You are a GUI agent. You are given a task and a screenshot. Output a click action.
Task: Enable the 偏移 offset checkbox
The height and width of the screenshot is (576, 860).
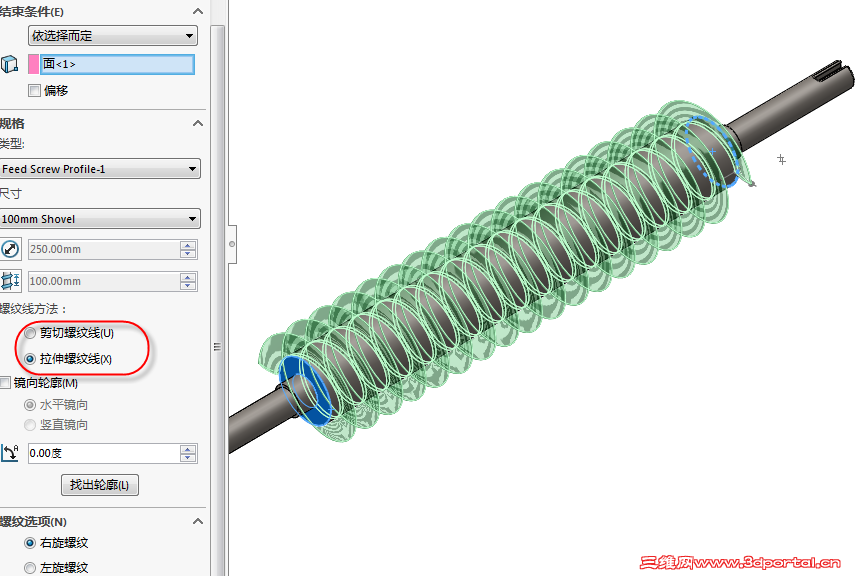[35, 91]
